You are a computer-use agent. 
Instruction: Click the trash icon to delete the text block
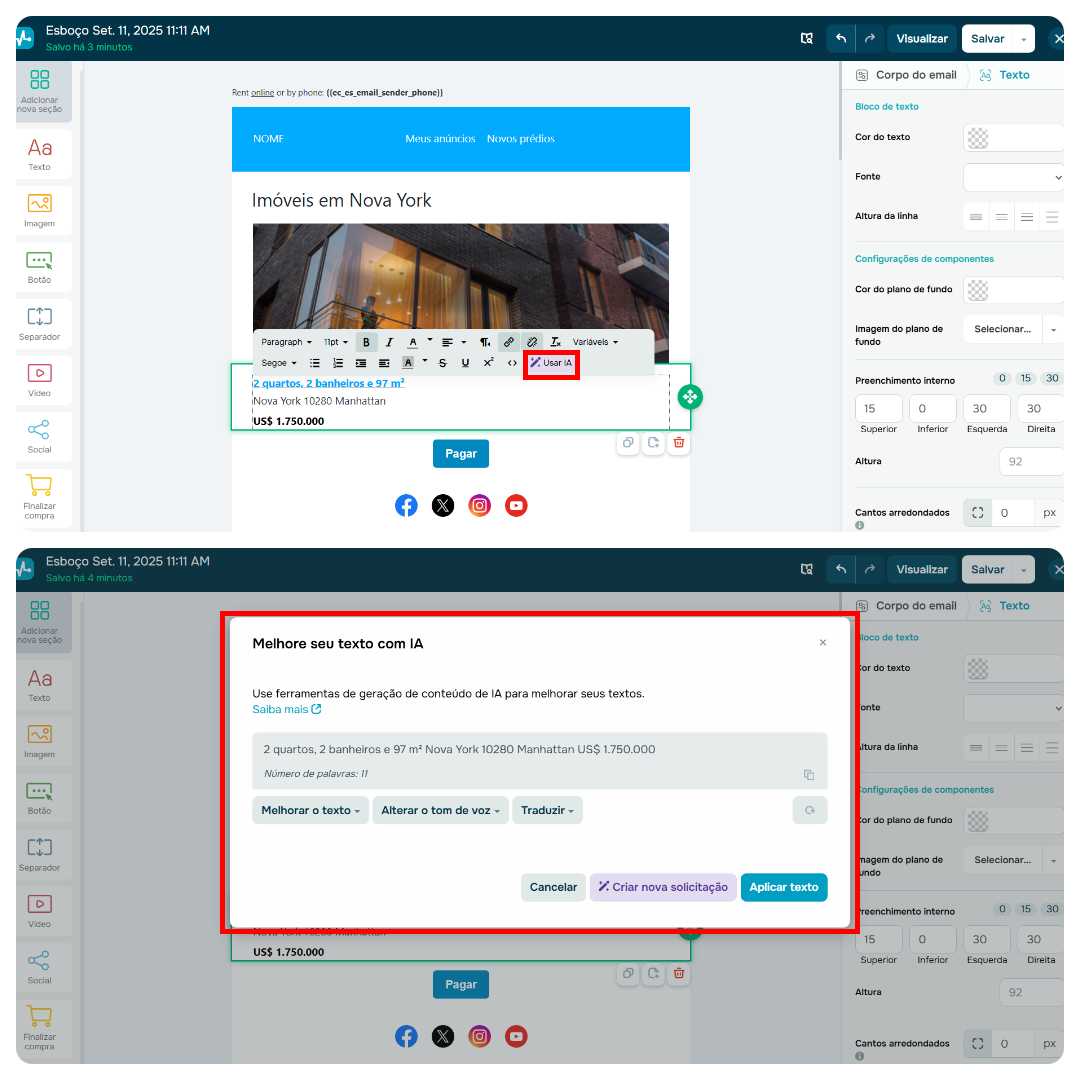678,442
